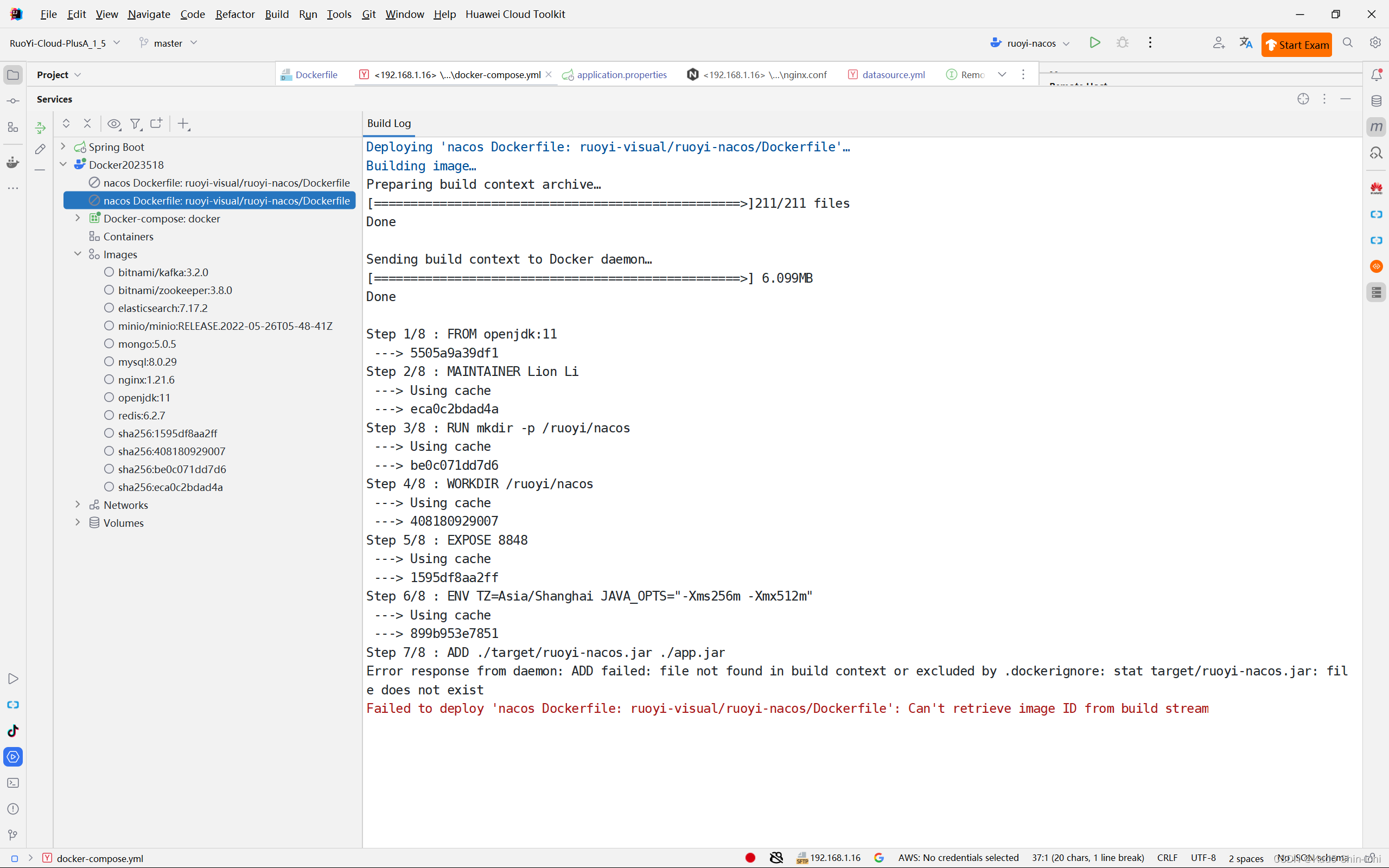
Task: Click the filter services icon in panel
Action: tap(136, 123)
